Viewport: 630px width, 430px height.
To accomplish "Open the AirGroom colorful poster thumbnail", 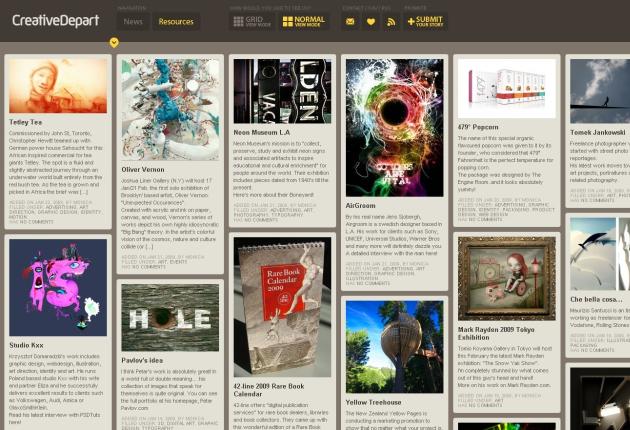I will [x=395, y=128].
